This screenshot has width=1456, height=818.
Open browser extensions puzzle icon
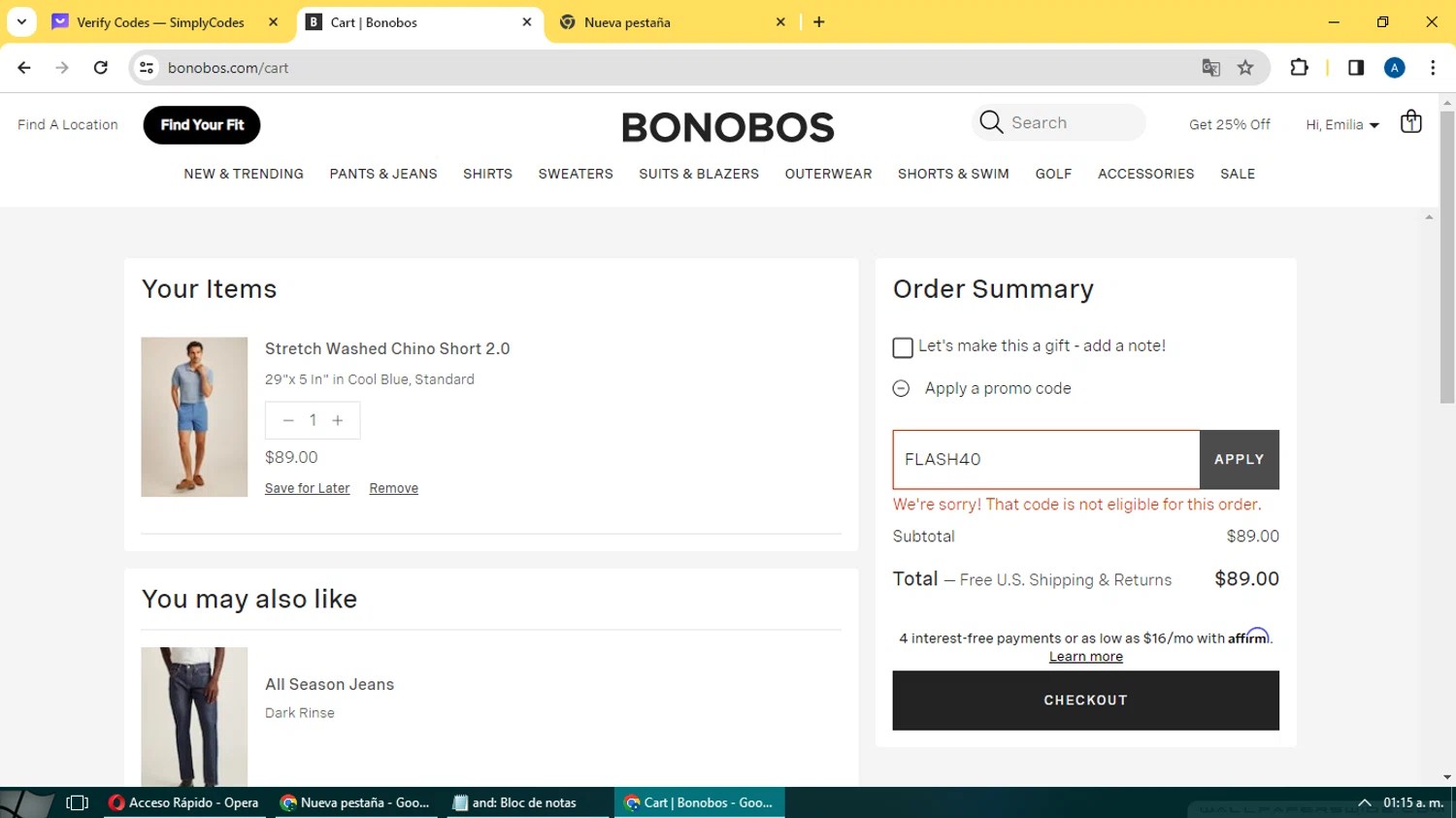point(1299,68)
